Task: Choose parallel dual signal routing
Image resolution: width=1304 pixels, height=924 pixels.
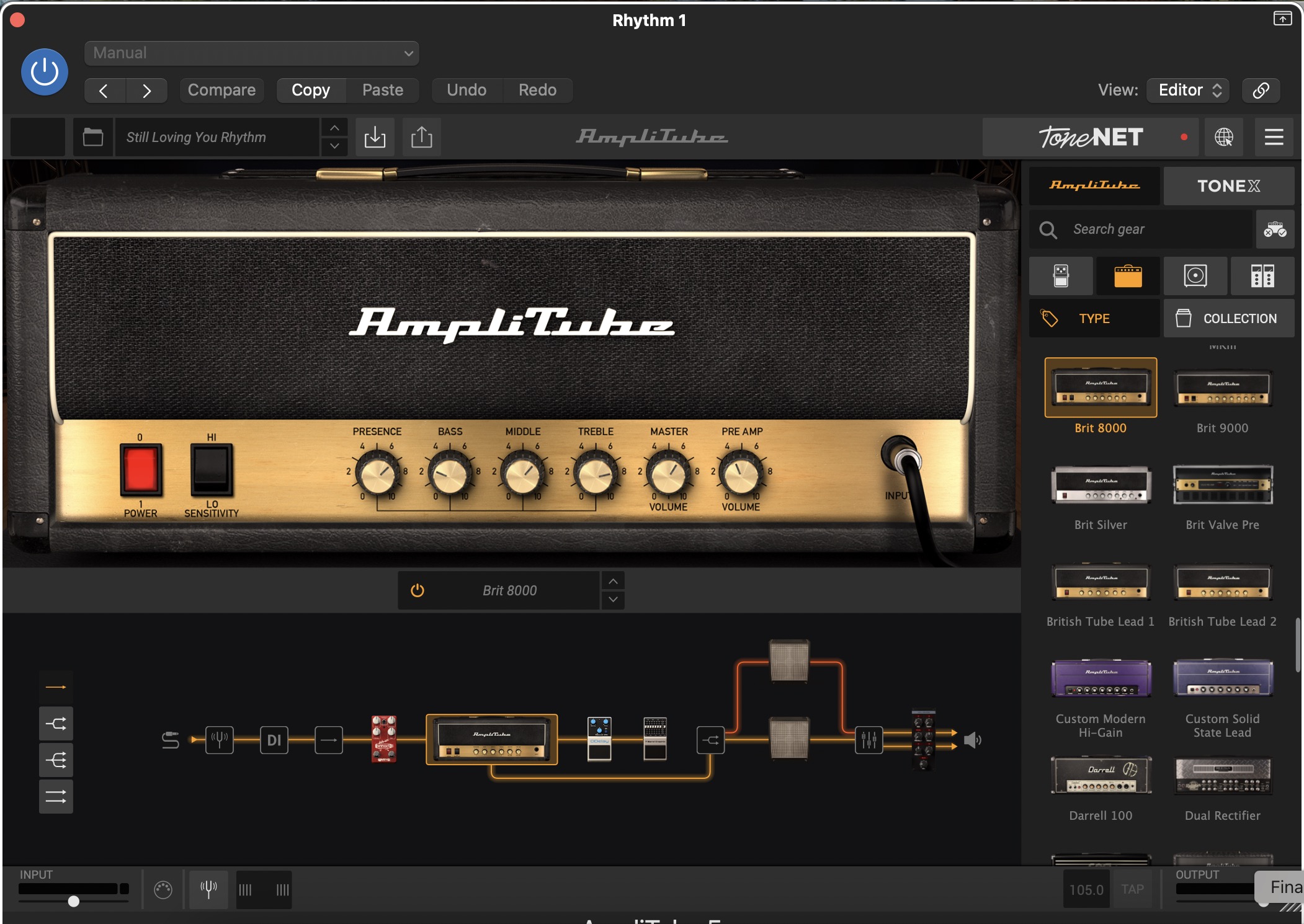Action: pos(56,796)
